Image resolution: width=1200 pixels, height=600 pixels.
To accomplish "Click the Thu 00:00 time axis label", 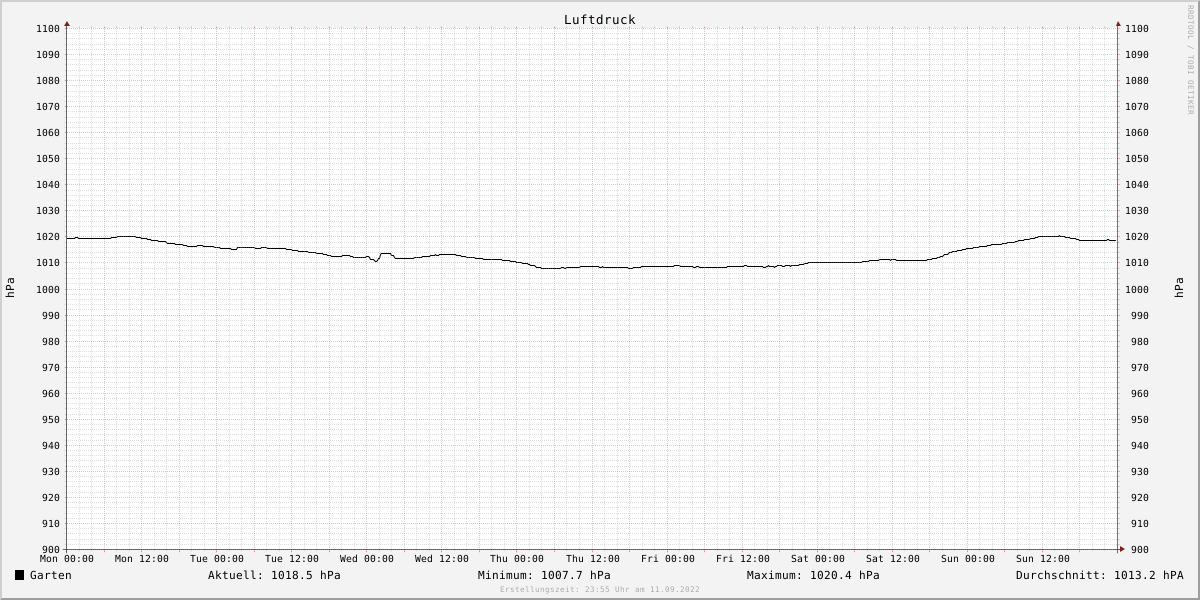I will point(517,559).
